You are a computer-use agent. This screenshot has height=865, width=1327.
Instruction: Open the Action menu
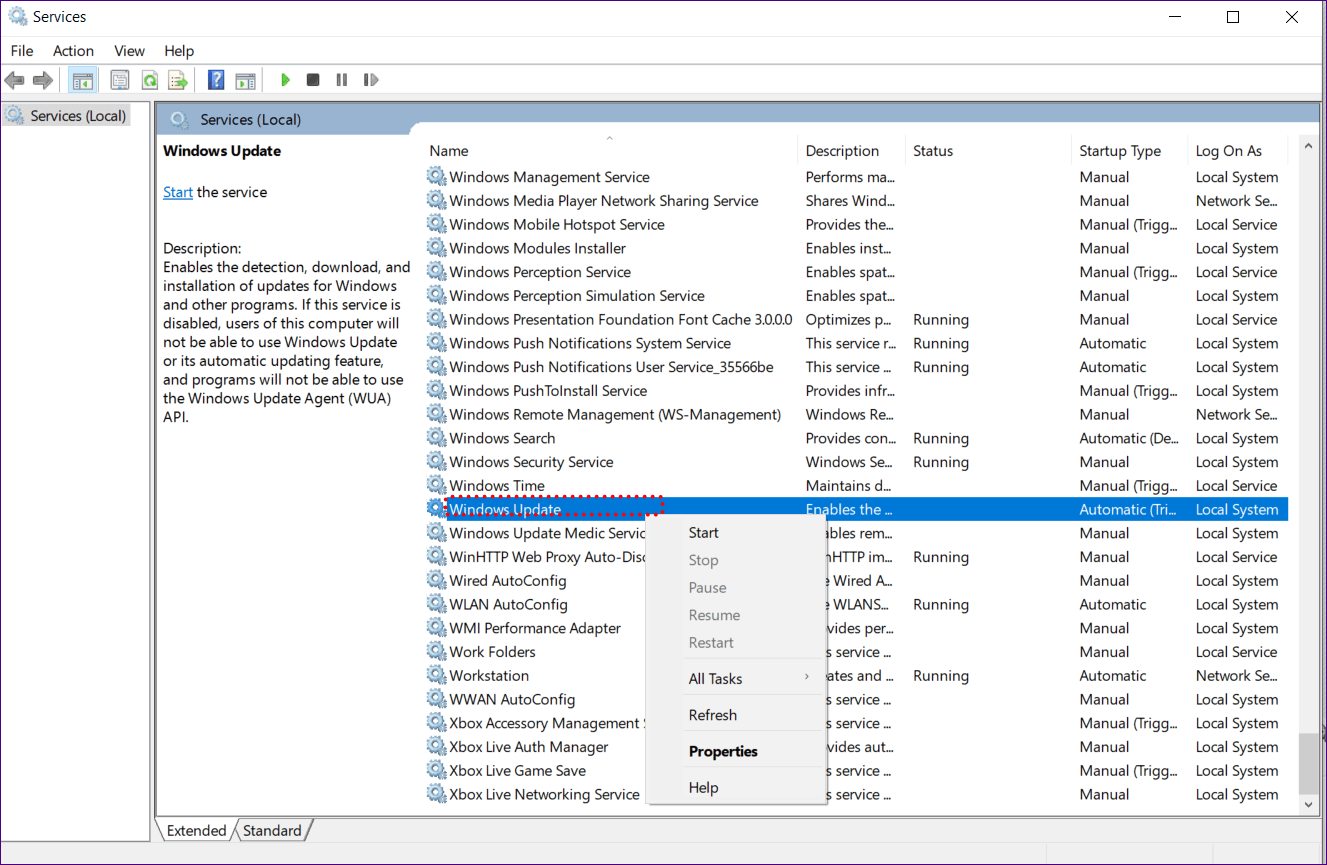pos(73,51)
